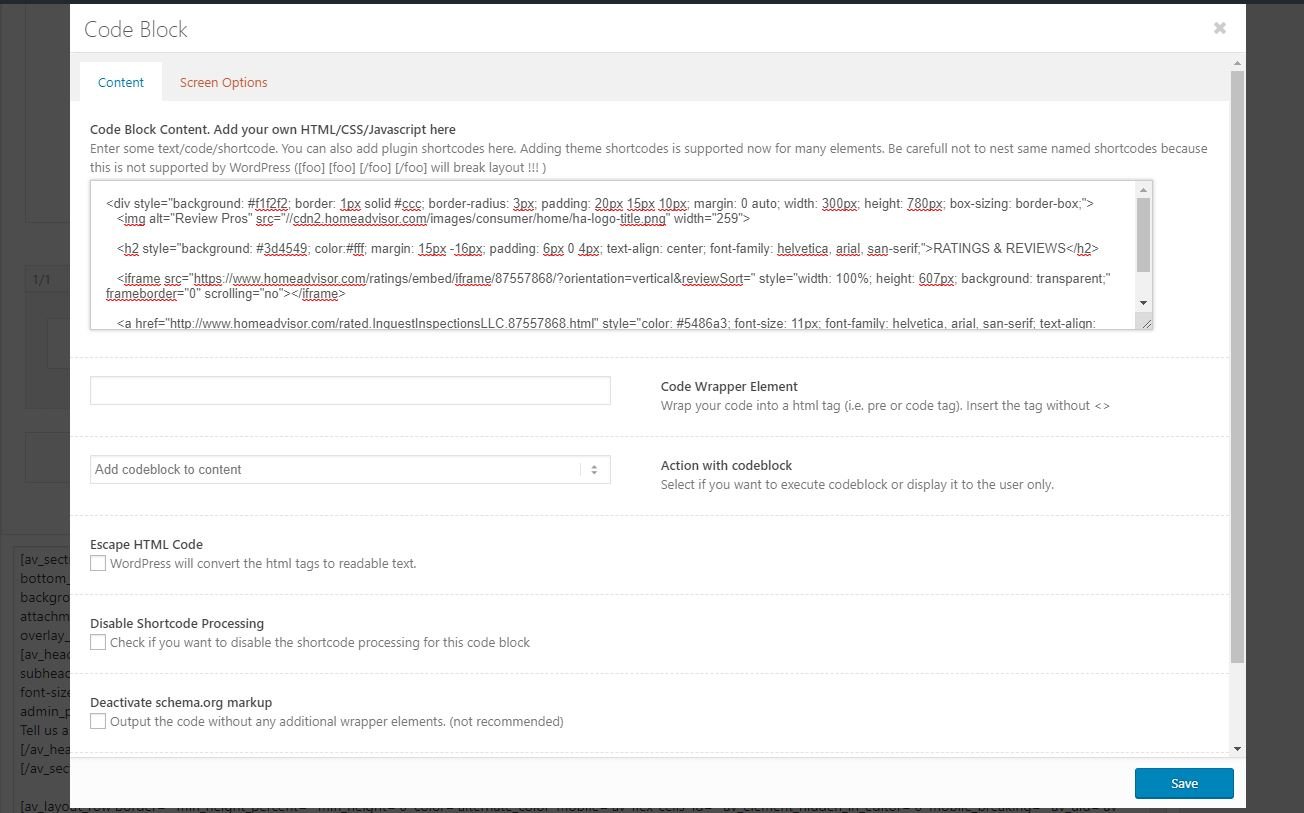Click the 'Escape HTML Code' heading
1304x813 pixels.
146,544
